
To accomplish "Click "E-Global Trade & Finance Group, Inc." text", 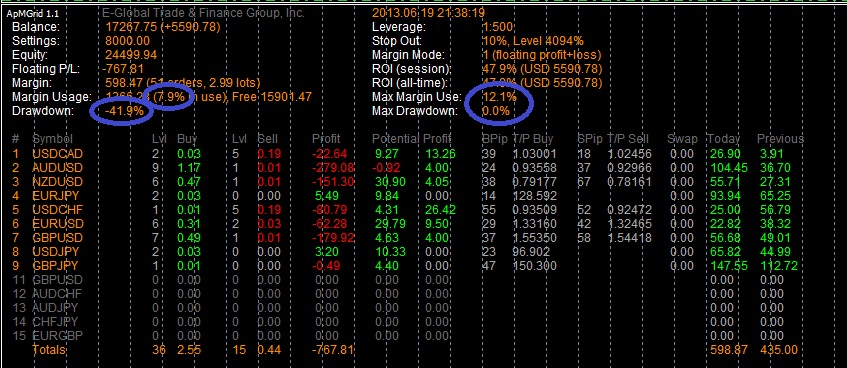I will (x=203, y=12).
